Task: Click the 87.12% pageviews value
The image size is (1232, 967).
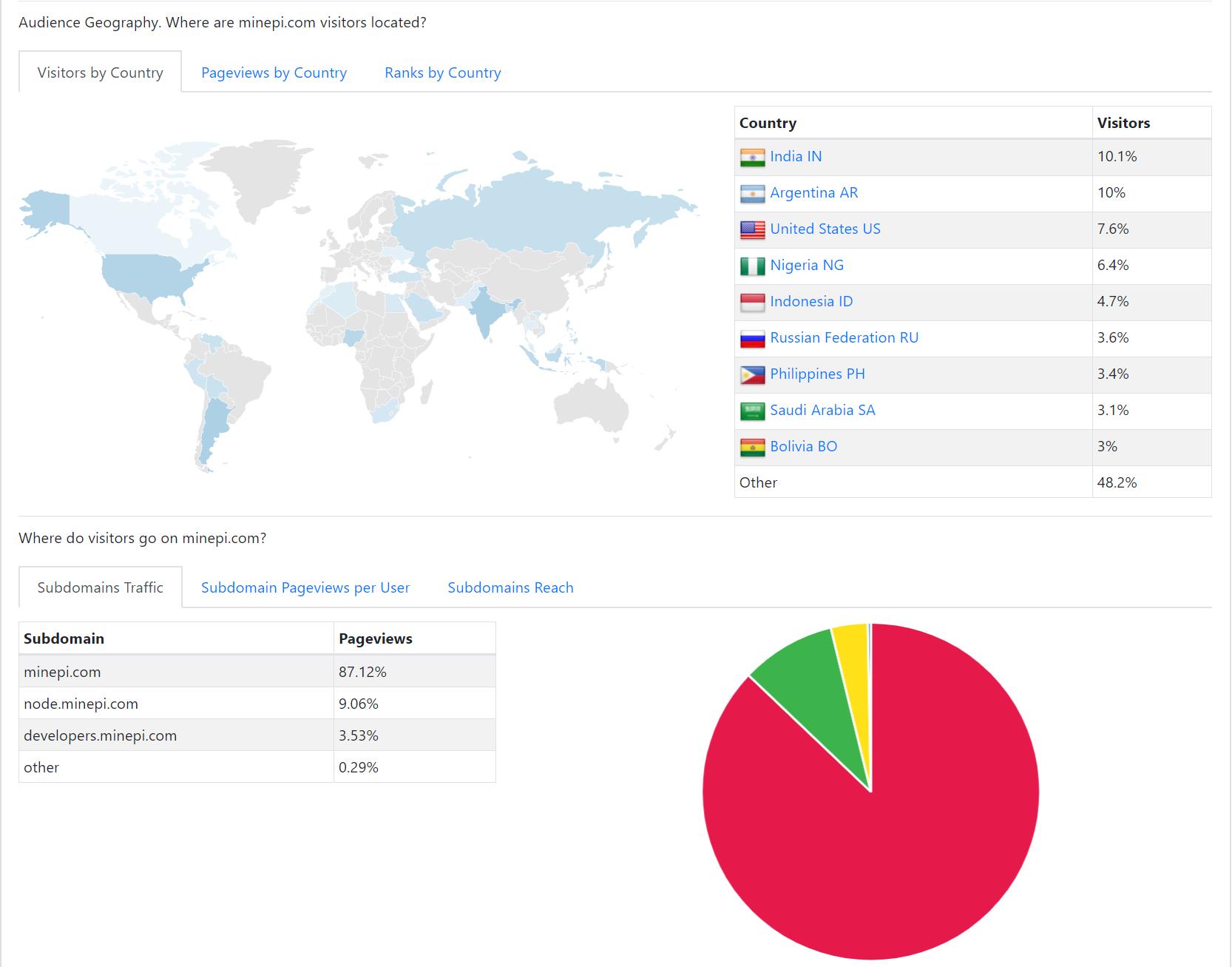Action: pyautogui.click(x=362, y=672)
